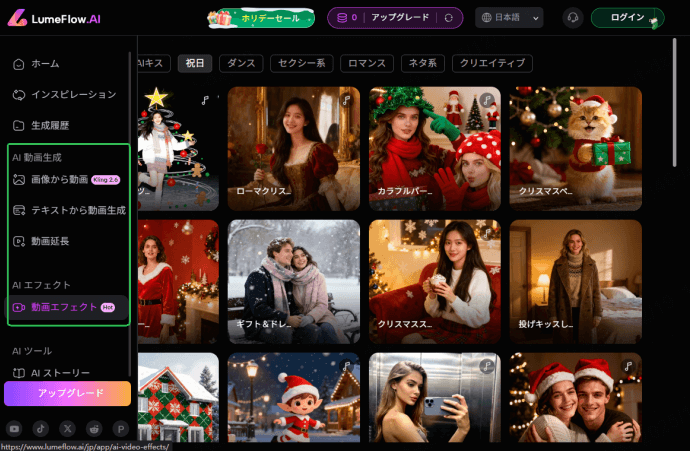This screenshot has height=451, width=690.
Task: Click the Pinterest social icon
Action: pyautogui.click(x=122, y=428)
